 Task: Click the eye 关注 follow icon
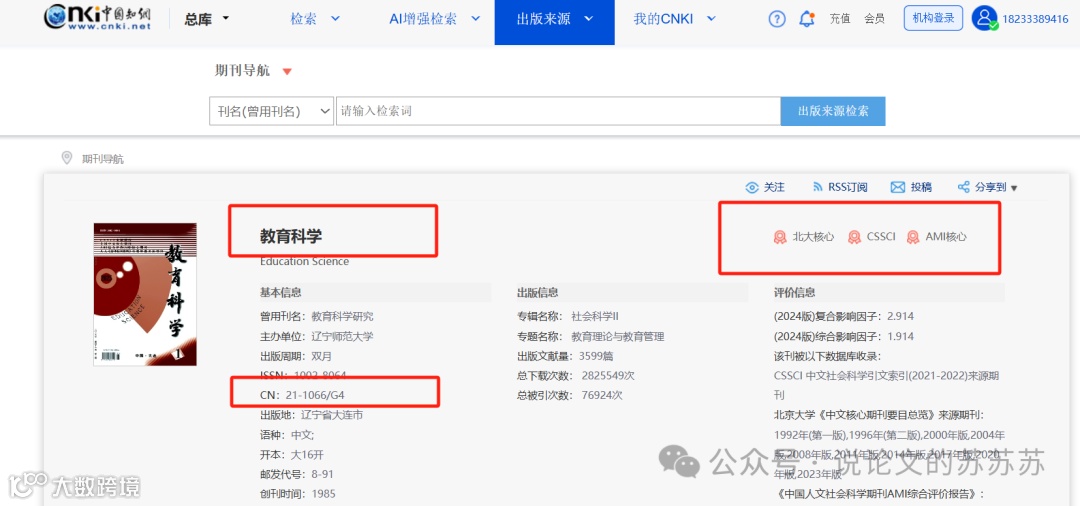pyautogui.click(x=752, y=187)
